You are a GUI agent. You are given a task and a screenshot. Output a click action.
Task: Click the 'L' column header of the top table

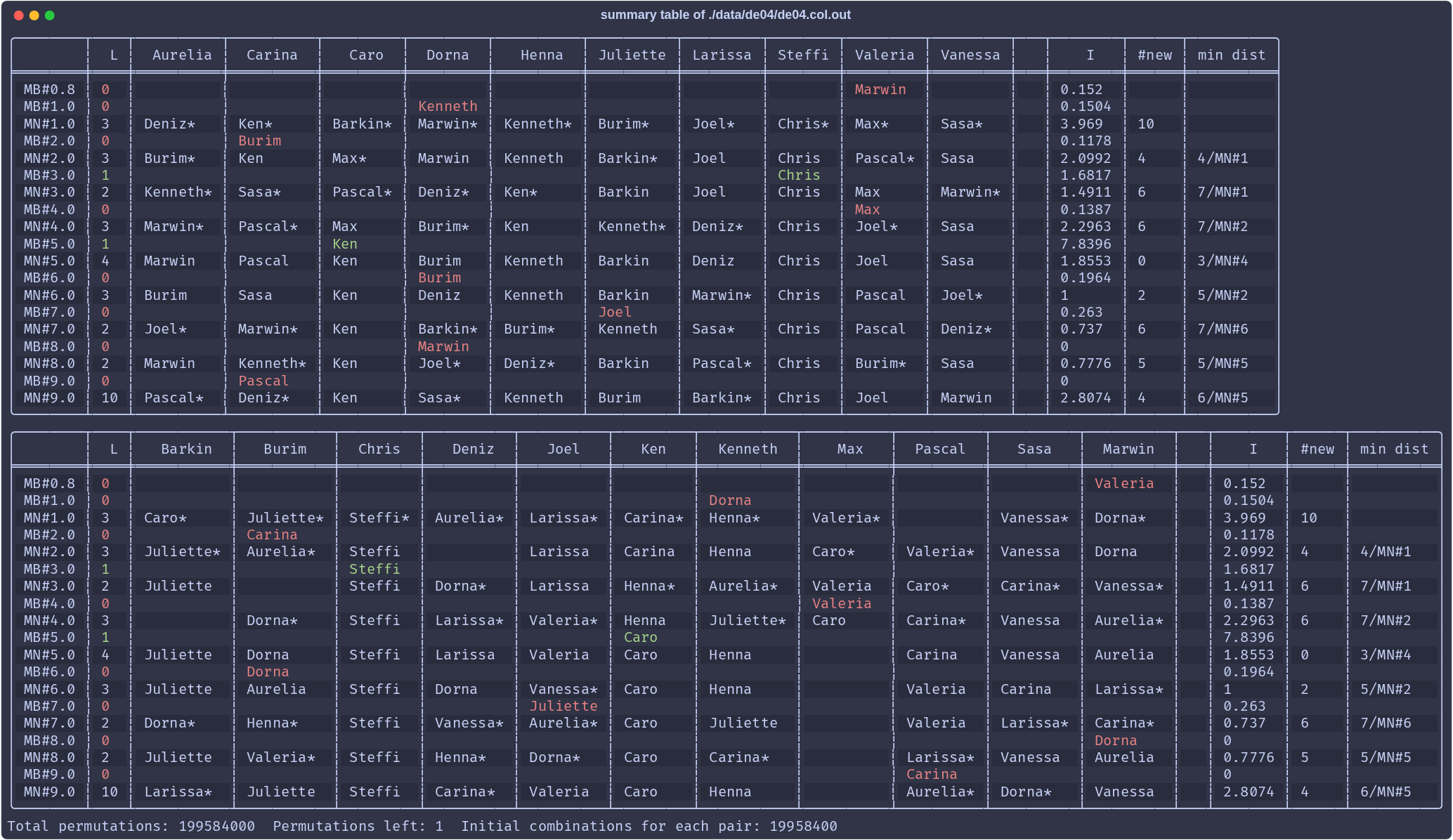point(114,55)
